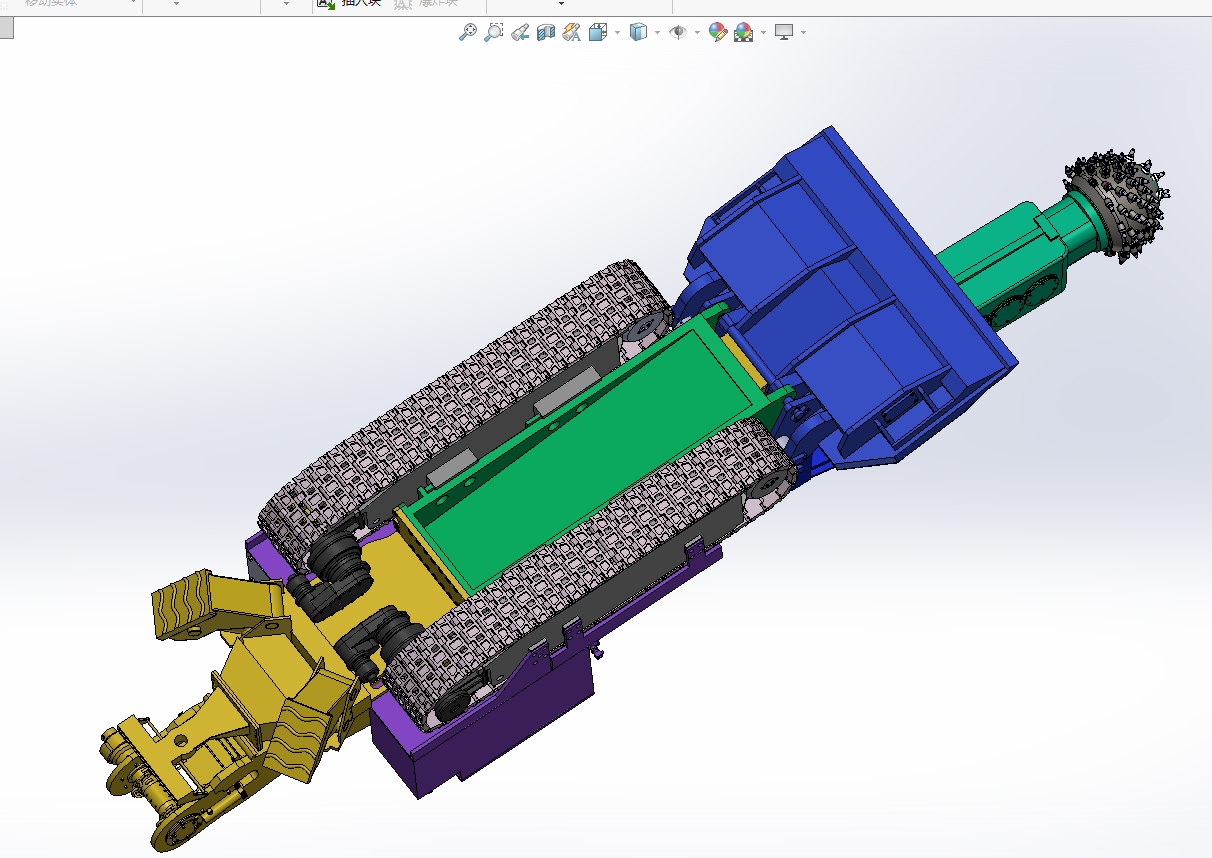Click the Apply Scene icon
This screenshot has width=1212, height=858.
coord(744,32)
